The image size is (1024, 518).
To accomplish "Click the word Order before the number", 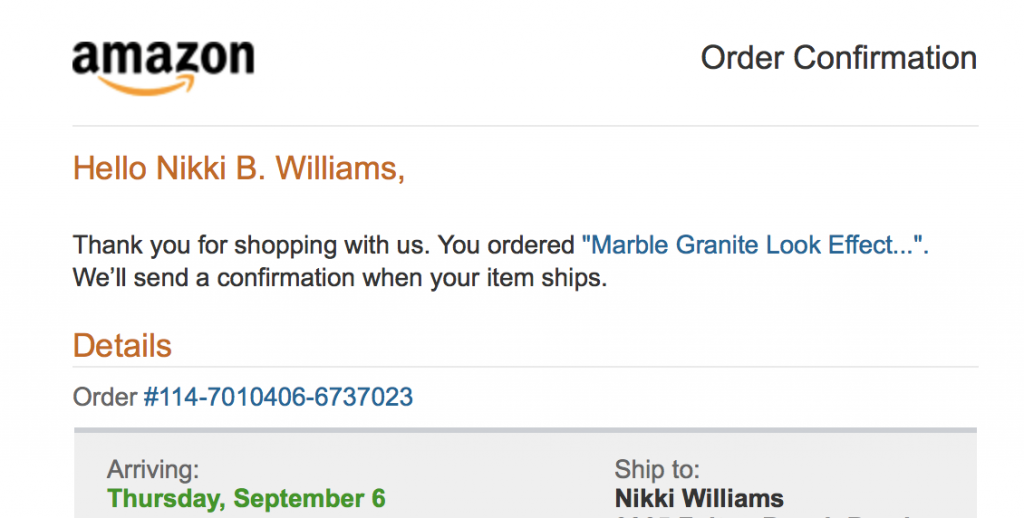I will (x=105, y=397).
